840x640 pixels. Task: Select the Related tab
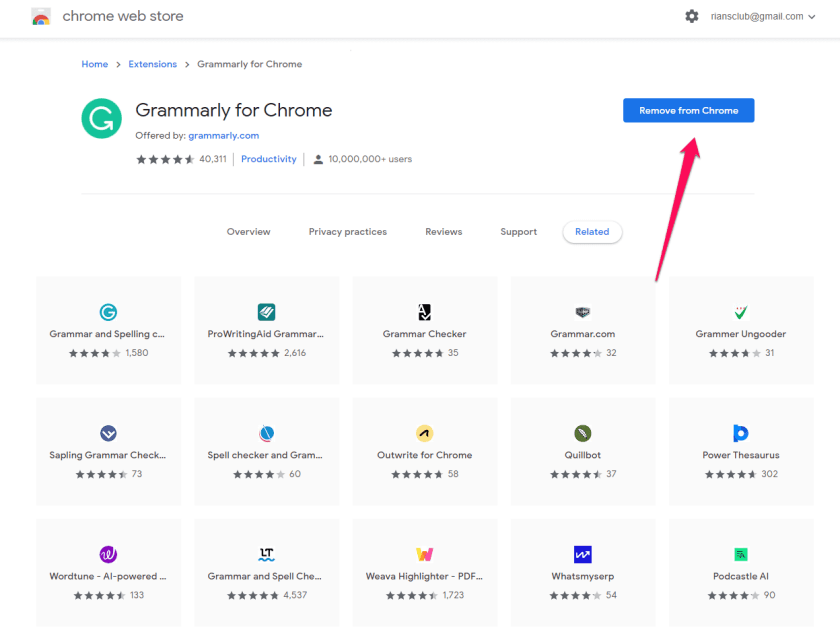point(592,232)
